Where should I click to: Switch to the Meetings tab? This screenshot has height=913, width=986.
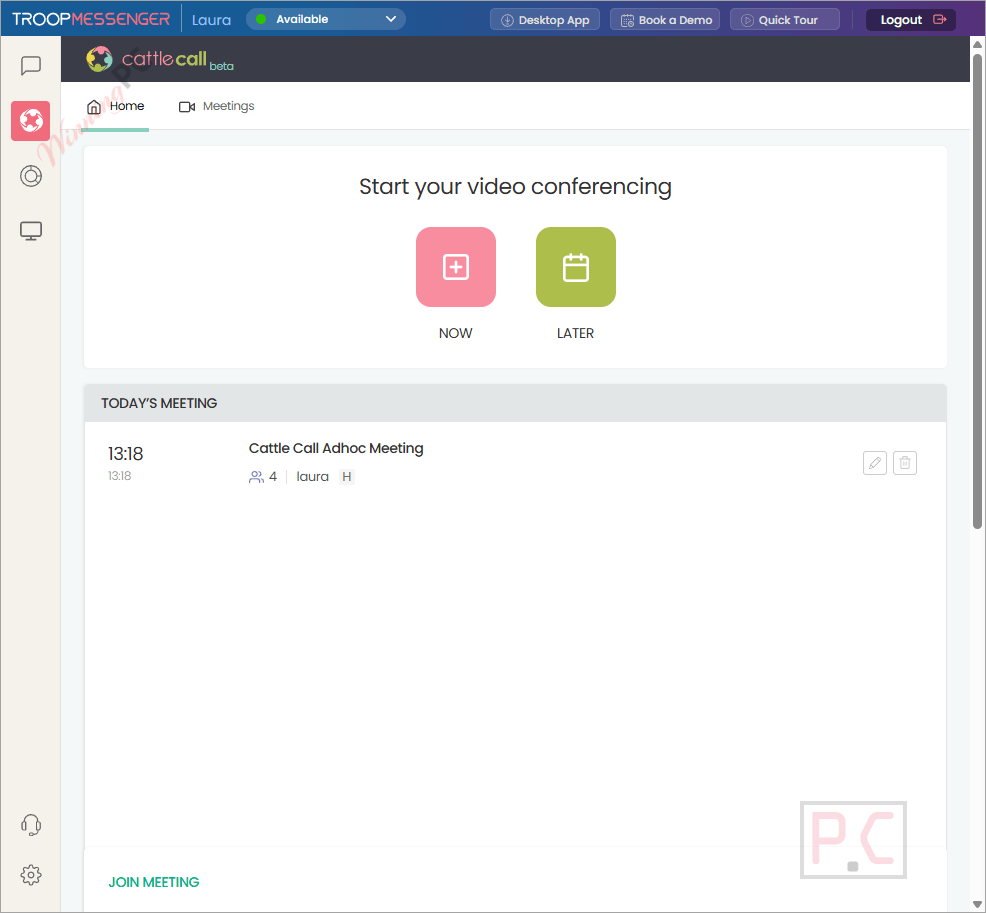coord(216,106)
